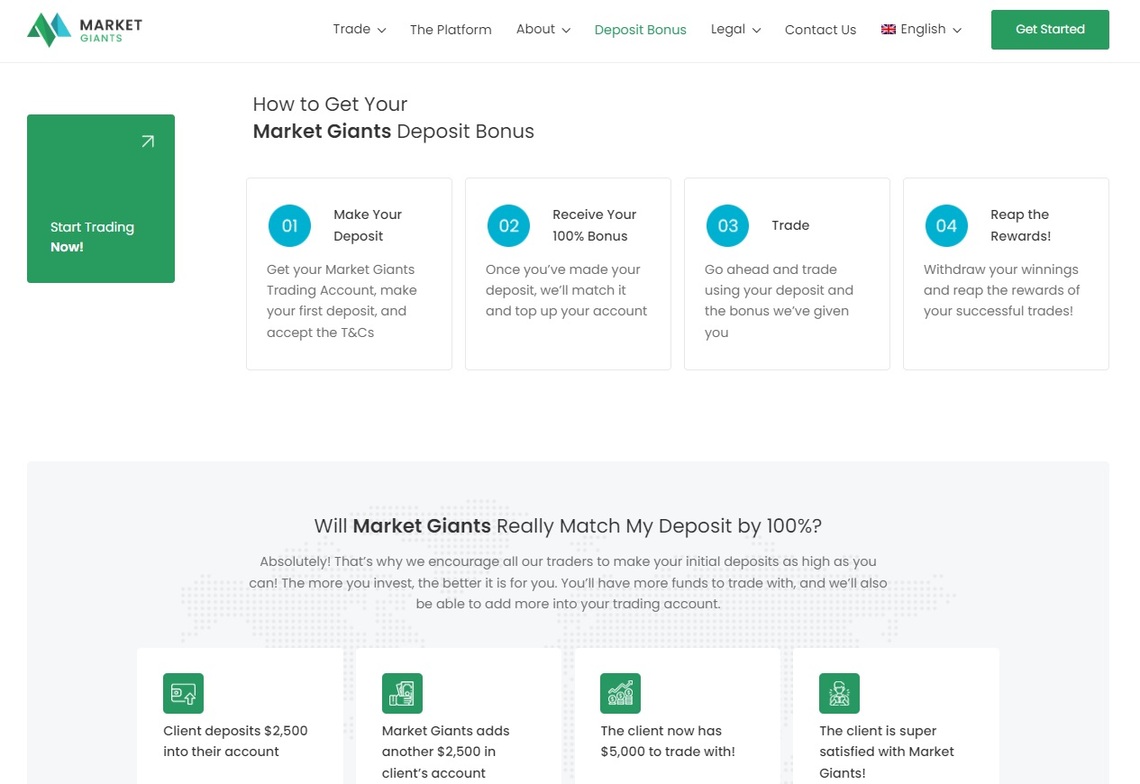This screenshot has height=784, width=1140.
Task: Click the 'Get your Market Giants Trading Account' text
Action: (x=342, y=300)
